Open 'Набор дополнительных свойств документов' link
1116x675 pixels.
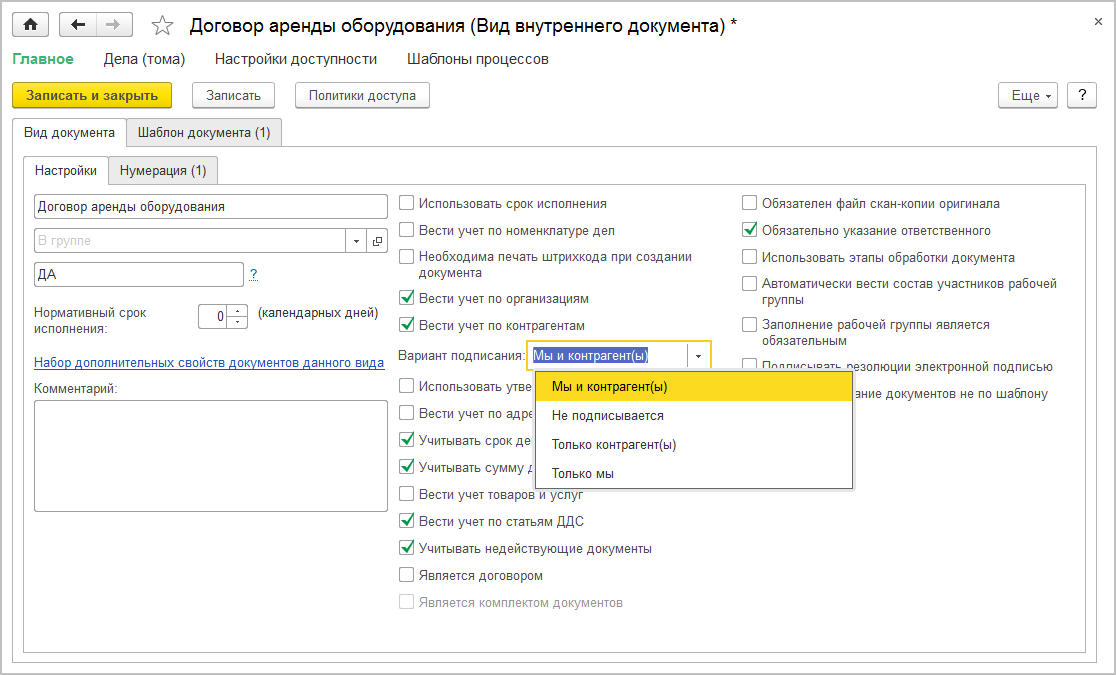[209, 362]
